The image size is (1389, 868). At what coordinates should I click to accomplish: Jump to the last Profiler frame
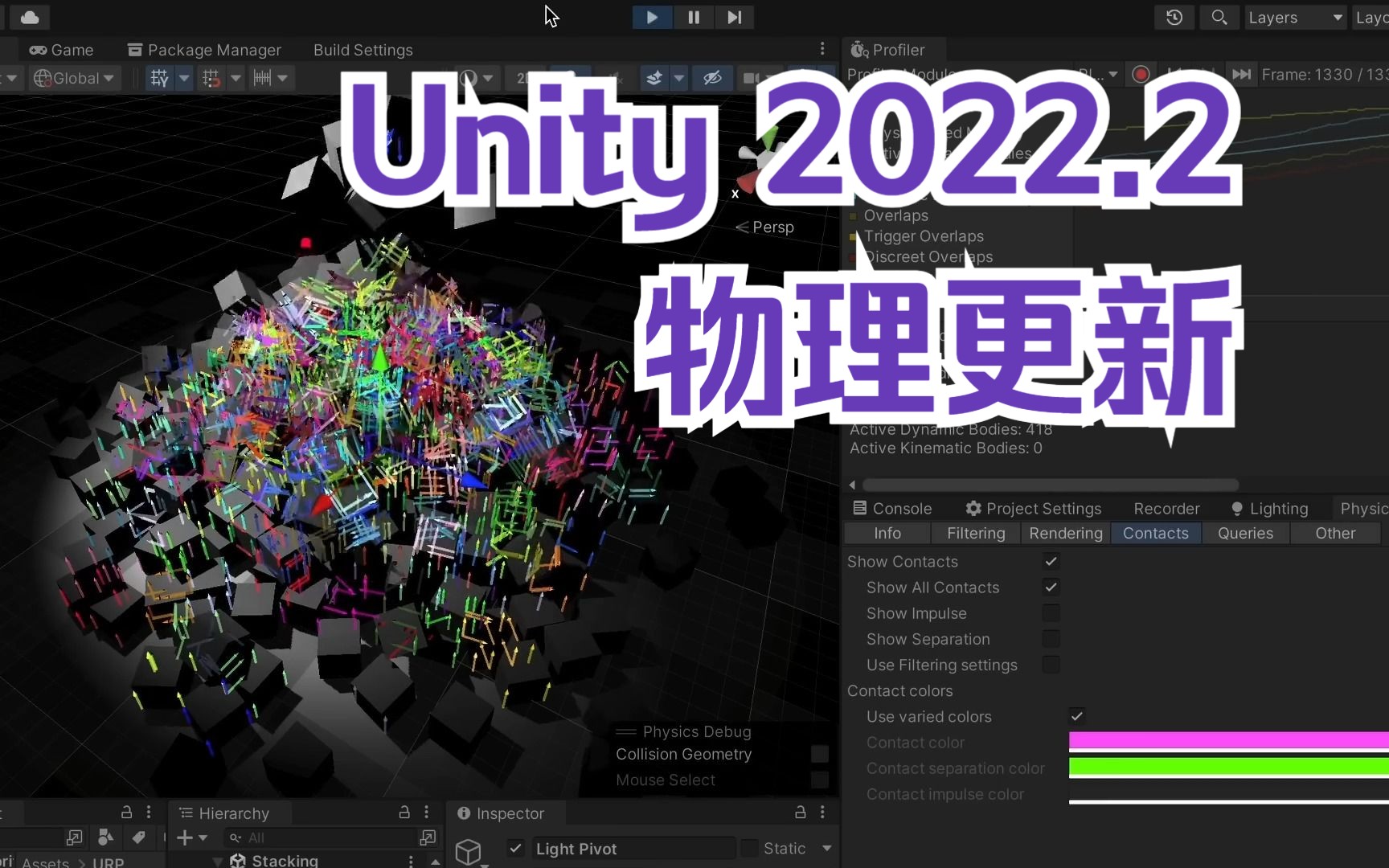1242,75
